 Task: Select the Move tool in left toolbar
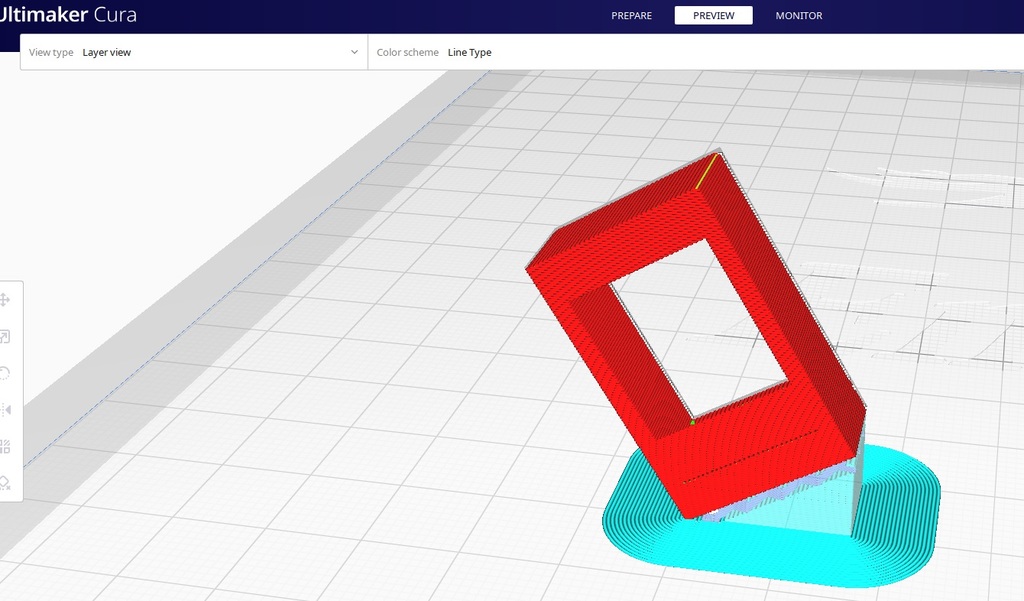[x=5, y=299]
